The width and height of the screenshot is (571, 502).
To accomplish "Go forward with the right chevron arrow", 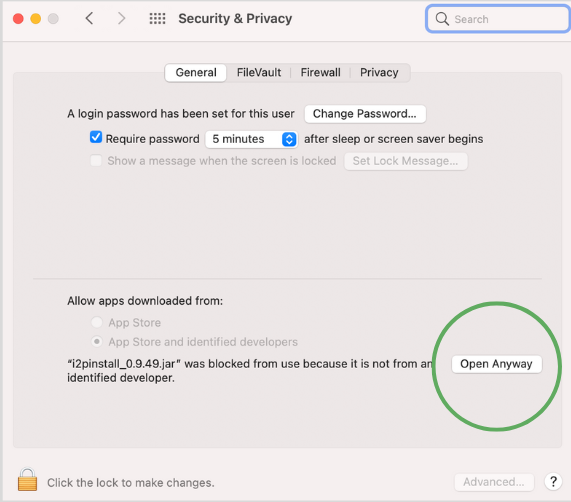I will point(121,18).
